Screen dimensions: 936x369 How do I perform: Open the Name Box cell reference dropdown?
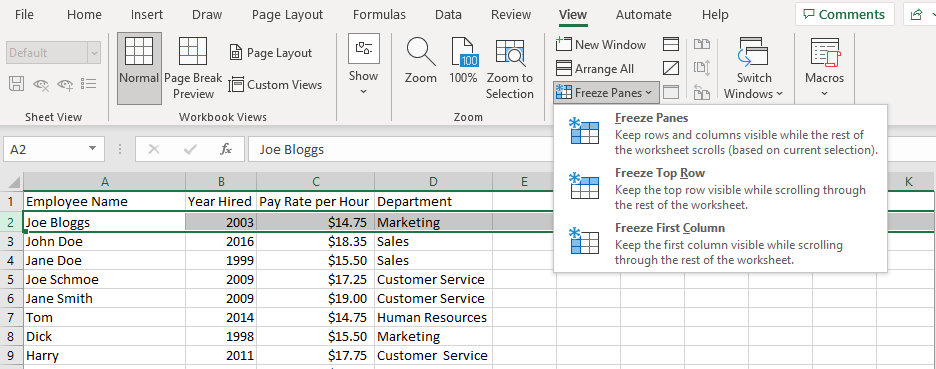coord(93,149)
